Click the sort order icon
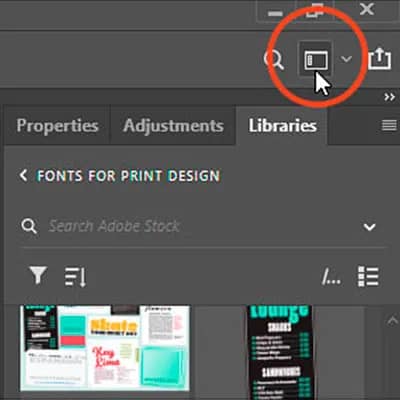 coord(75,277)
